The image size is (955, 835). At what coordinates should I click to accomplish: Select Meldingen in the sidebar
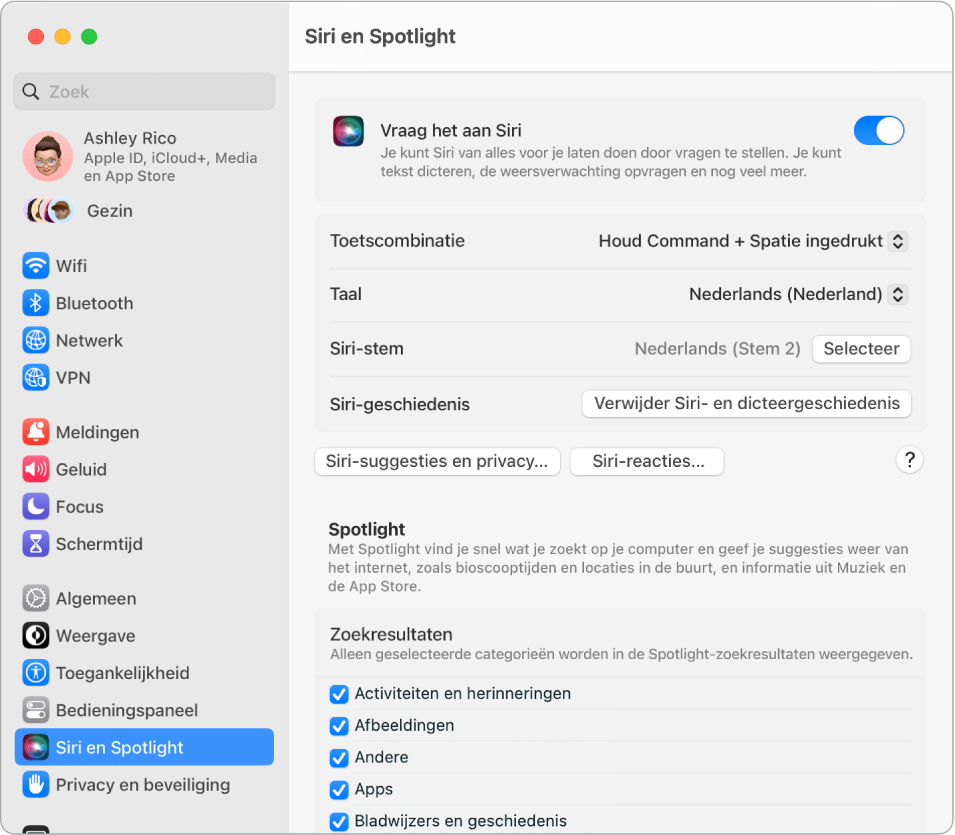(95, 432)
